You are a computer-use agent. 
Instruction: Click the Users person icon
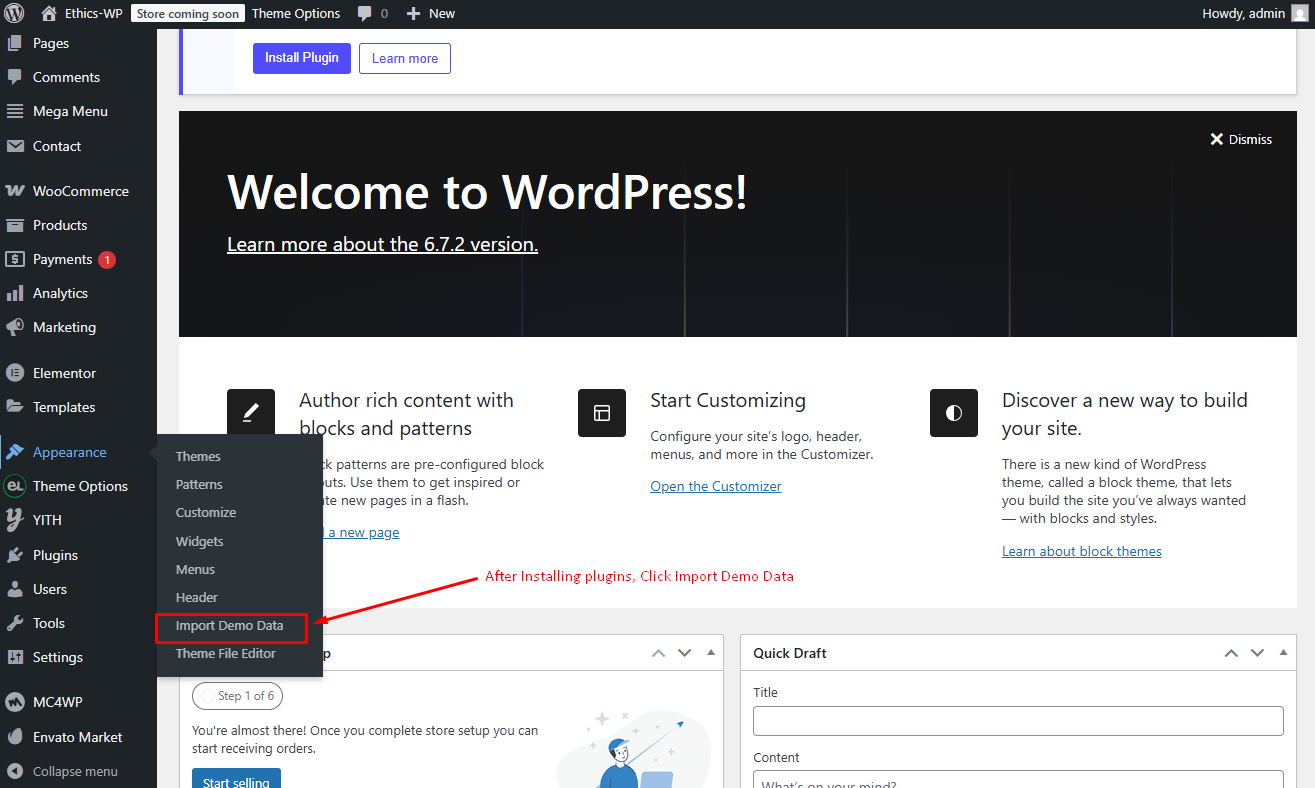click(x=15, y=589)
